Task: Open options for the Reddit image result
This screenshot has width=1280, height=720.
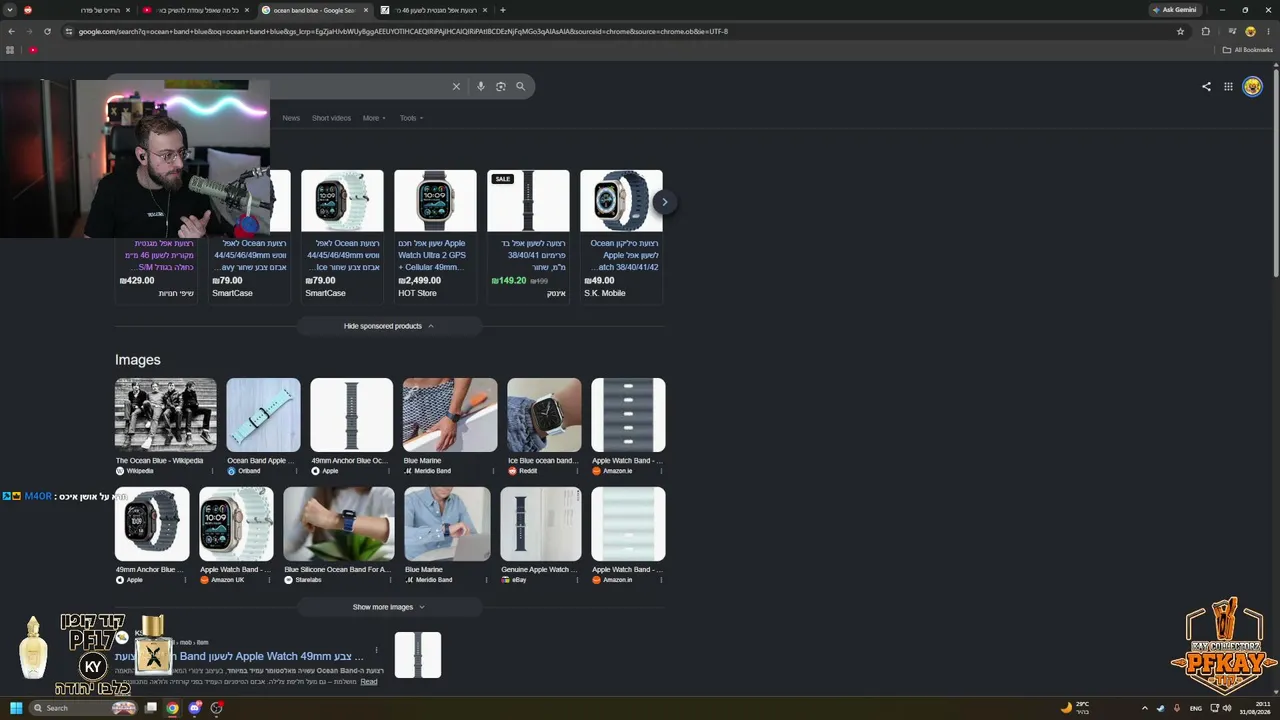Action: coord(576,471)
